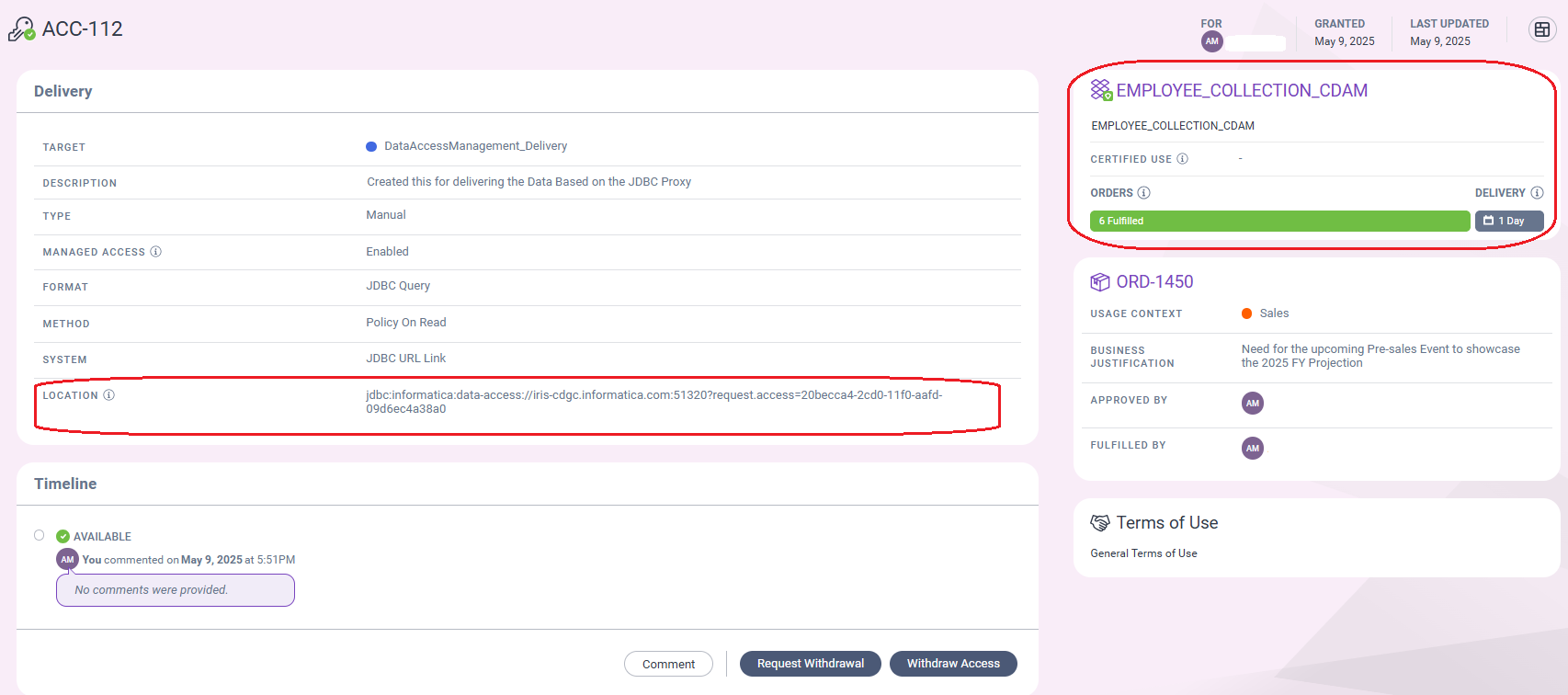Select the Timeline entry radio circle
The height and width of the screenshot is (695, 1568).
point(40,535)
